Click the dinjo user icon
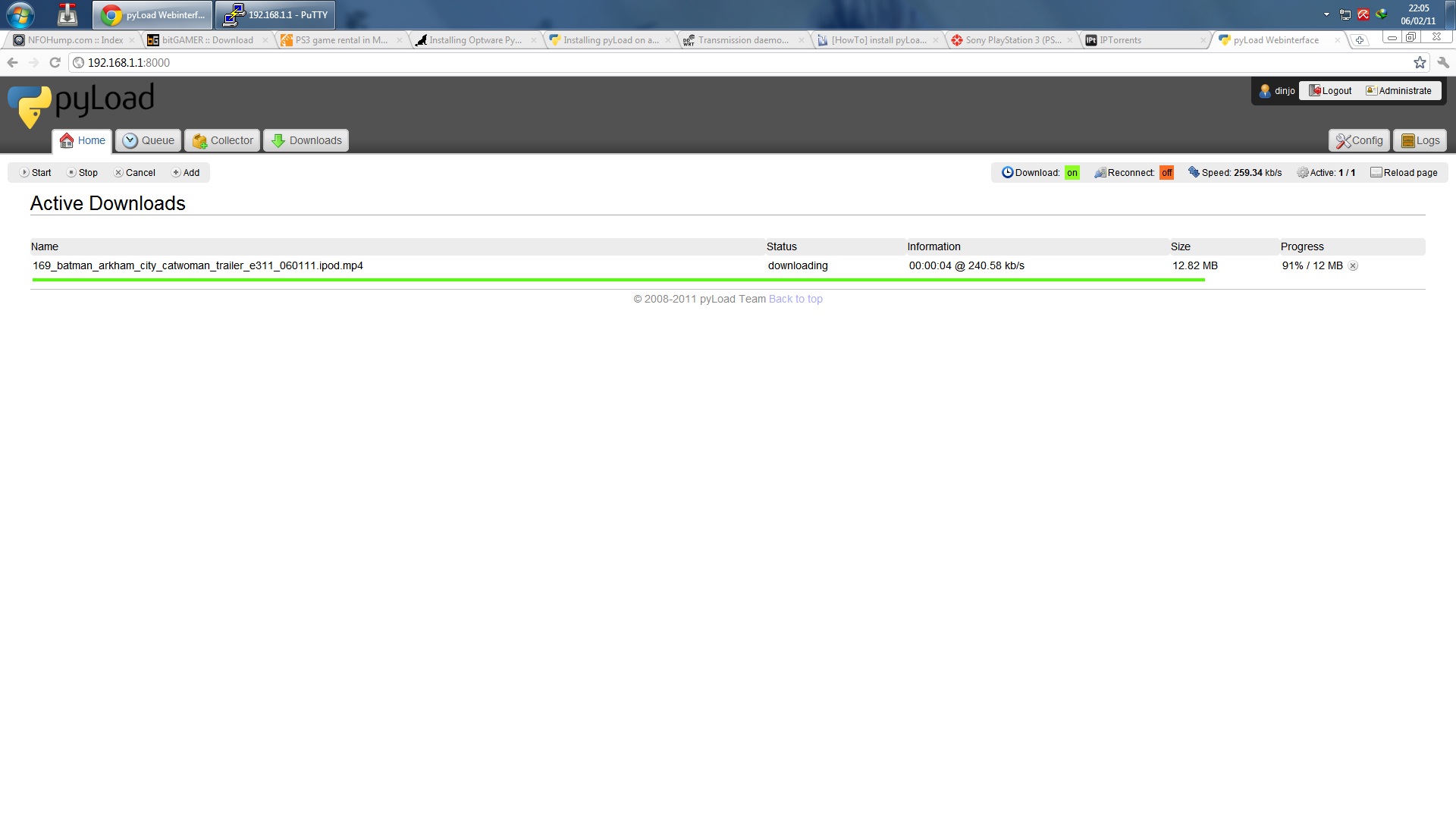Image resolution: width=1456 pixels, height=819 pixels. tap(1265, 91)
